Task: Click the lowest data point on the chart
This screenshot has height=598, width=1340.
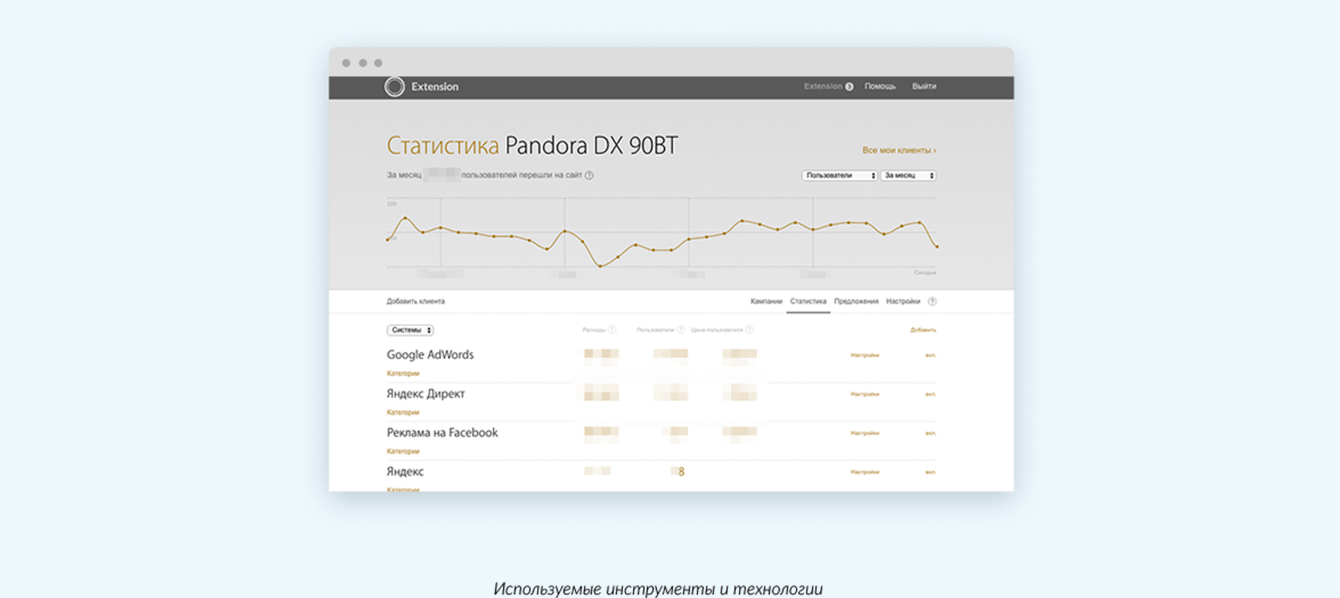Action: click(x=600, y=266)
